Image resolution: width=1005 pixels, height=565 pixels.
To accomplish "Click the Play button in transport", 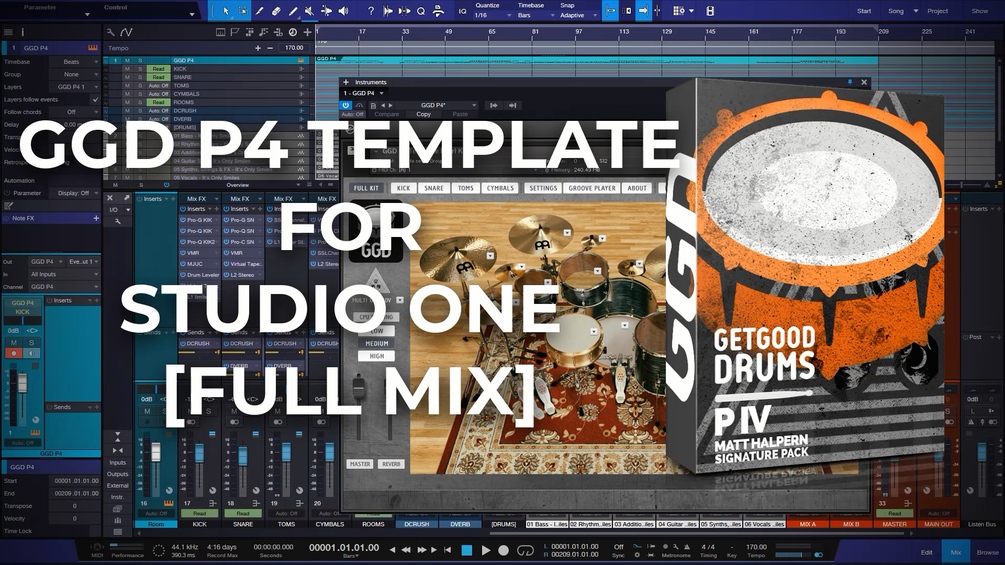I will 486,550.
